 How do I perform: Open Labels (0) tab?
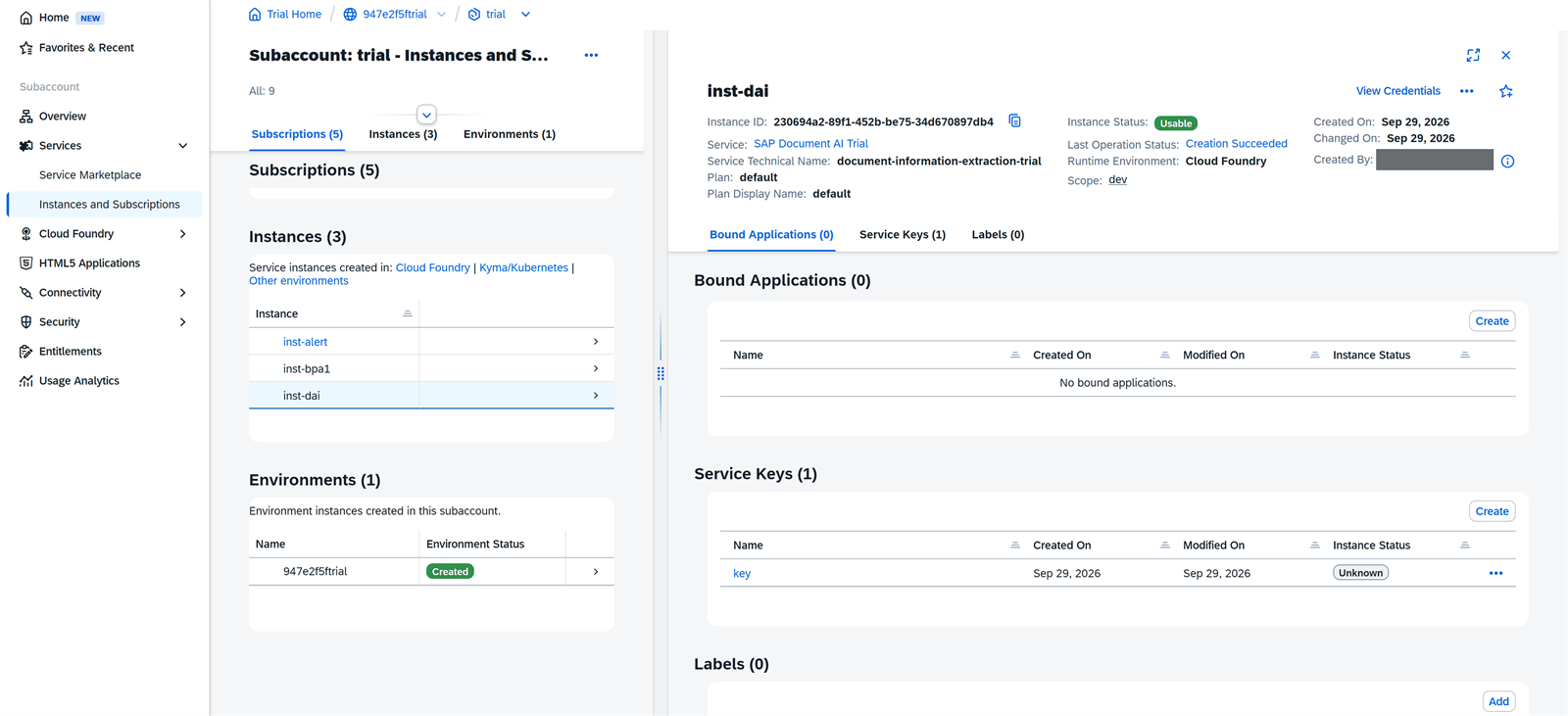pyautogui.click(x=998, y=234)
